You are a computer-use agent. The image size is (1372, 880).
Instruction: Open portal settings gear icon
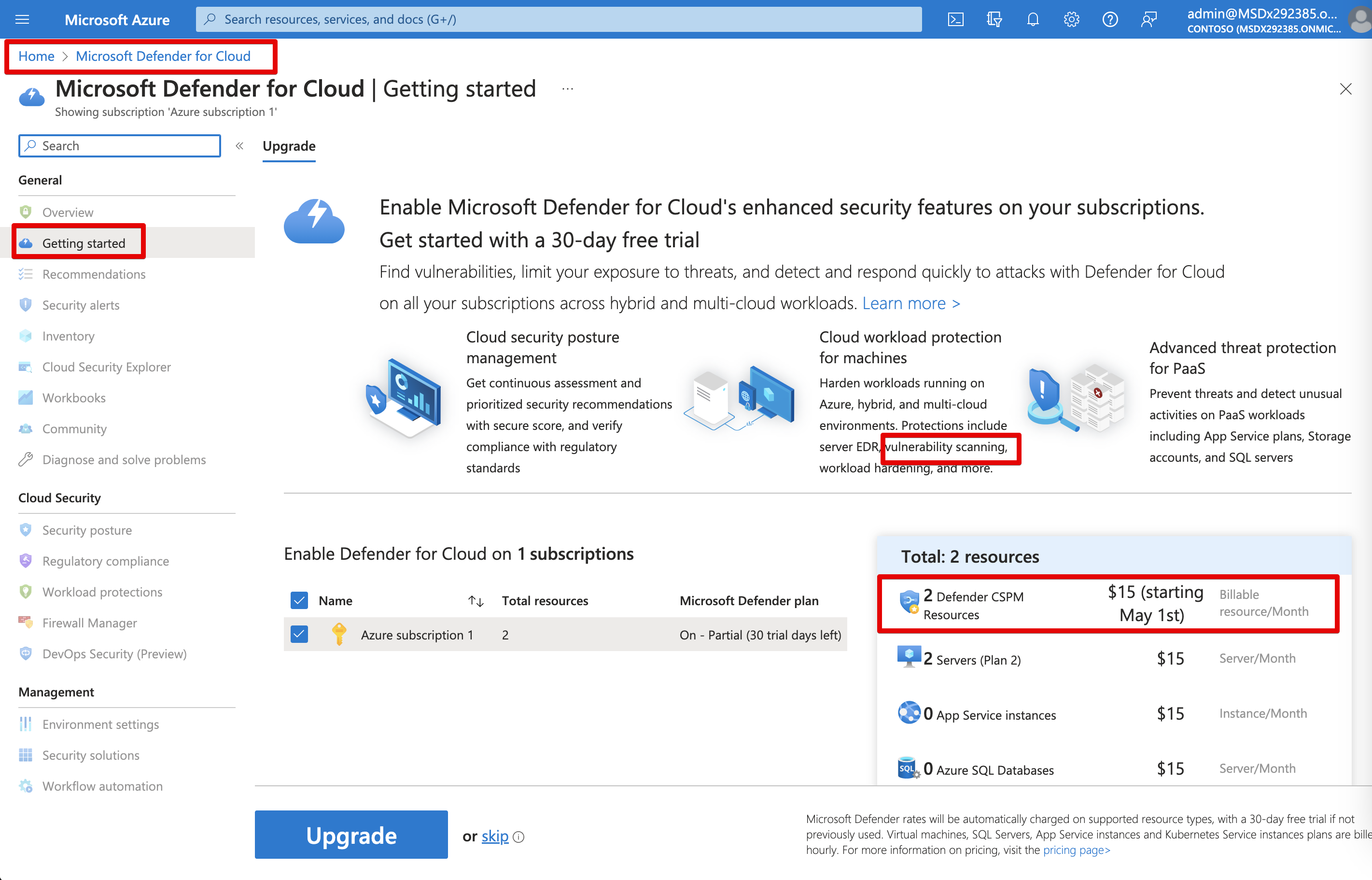(x=1071, y=19)
